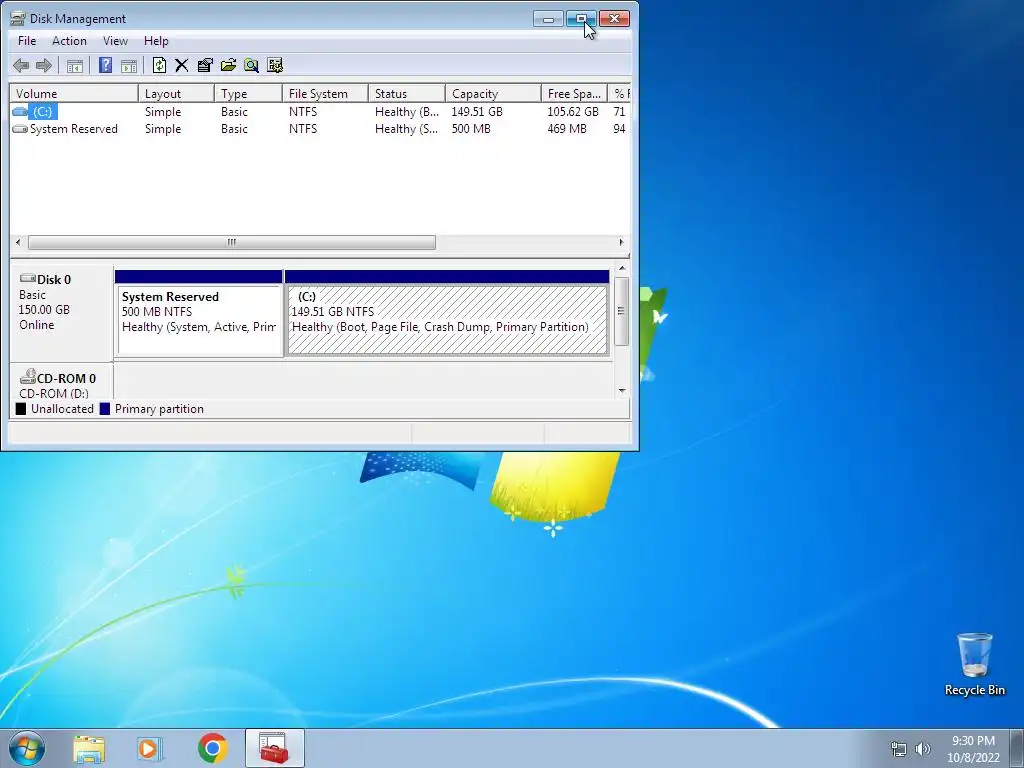Toggle the action pane toolbar icon
1024x768 pixels.
(x=129, y=65)
